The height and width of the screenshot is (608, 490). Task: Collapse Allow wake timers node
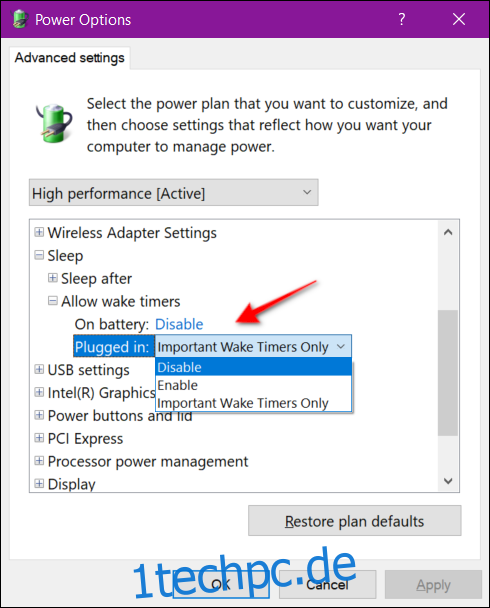click(x=52, y=301)
